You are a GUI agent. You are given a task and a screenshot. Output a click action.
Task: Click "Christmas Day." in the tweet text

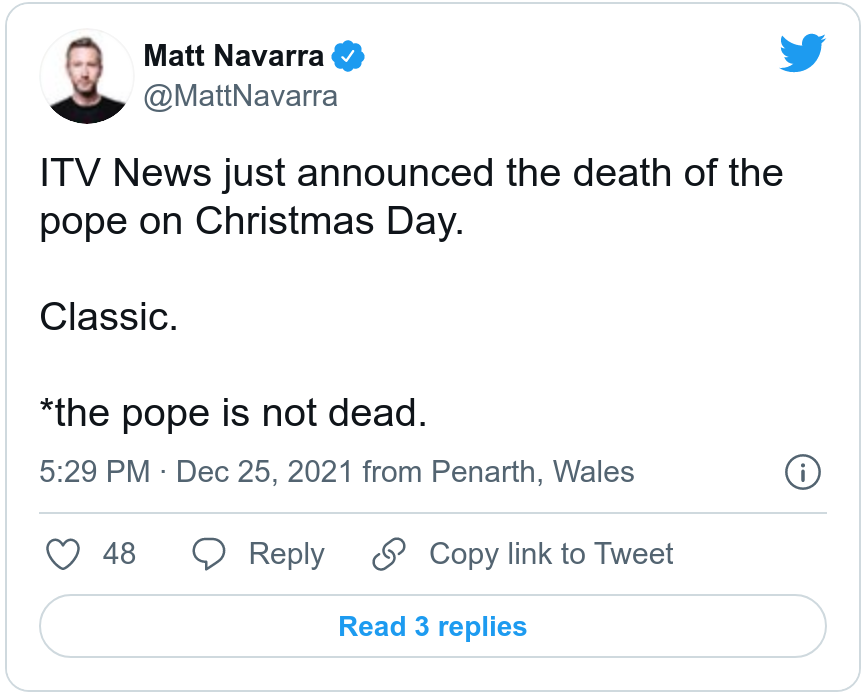tap(330, 222)
